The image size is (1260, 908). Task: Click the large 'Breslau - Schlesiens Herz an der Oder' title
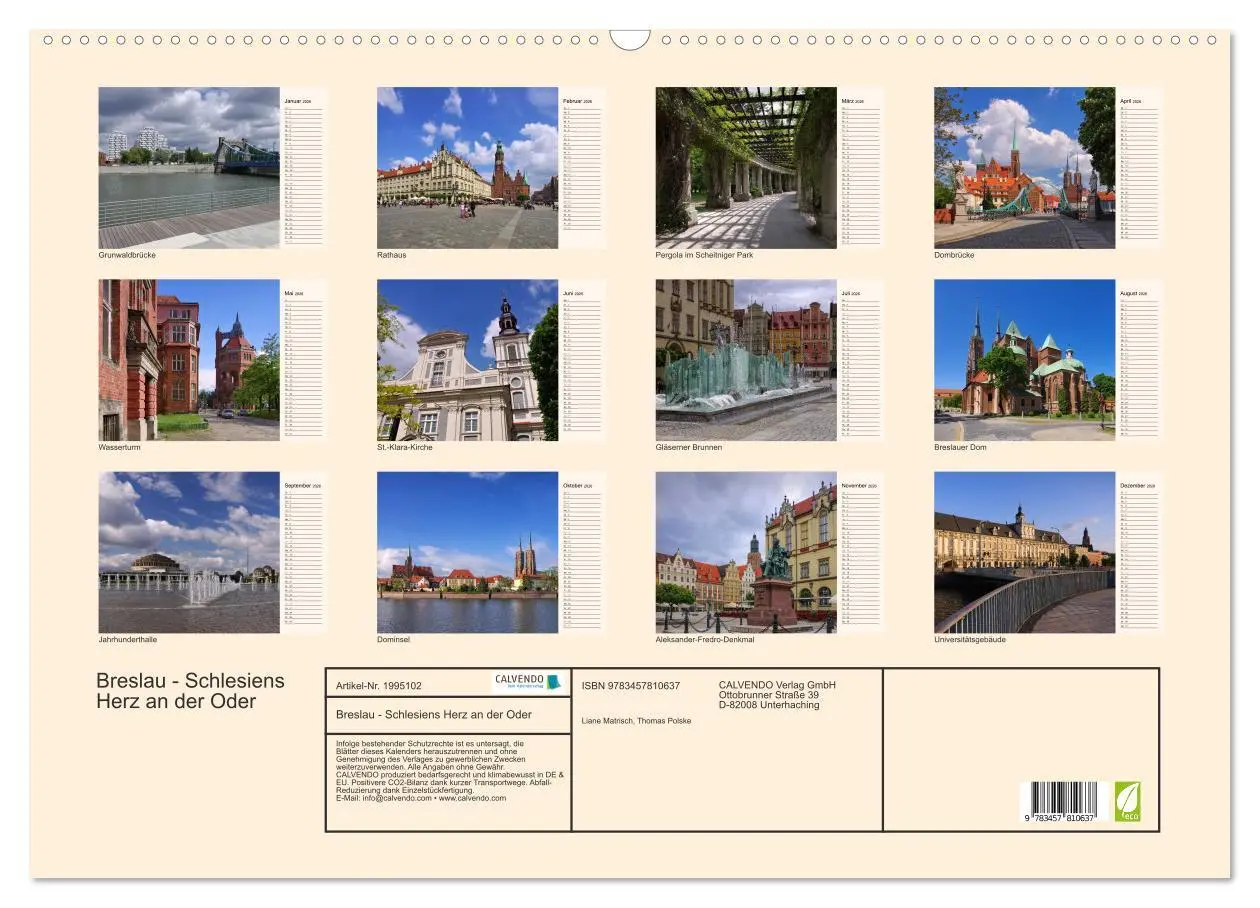(190, 691)
